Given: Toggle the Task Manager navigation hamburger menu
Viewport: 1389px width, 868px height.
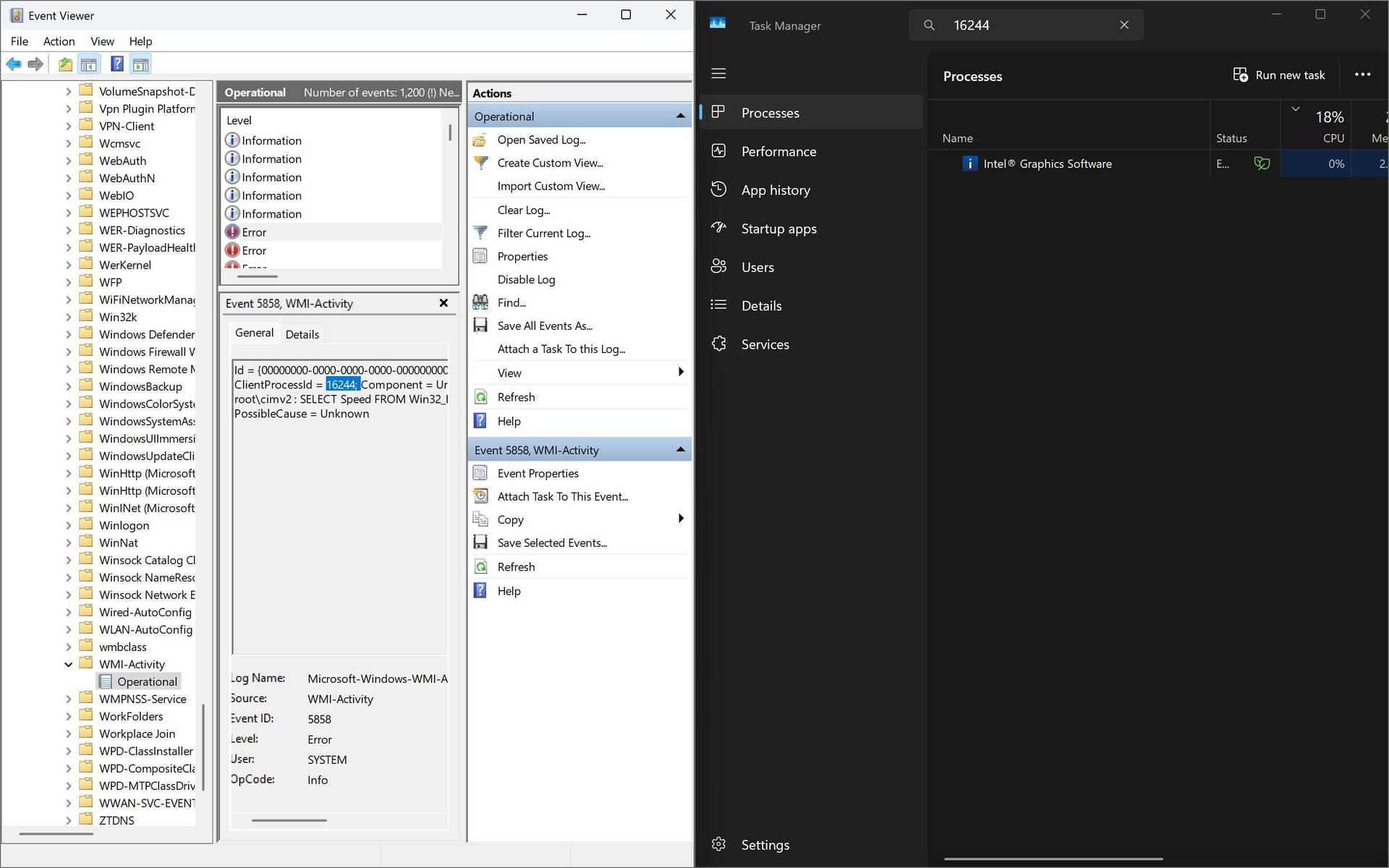Looking at the screenshot, I should pyautogui.click(x=718, y=73).
